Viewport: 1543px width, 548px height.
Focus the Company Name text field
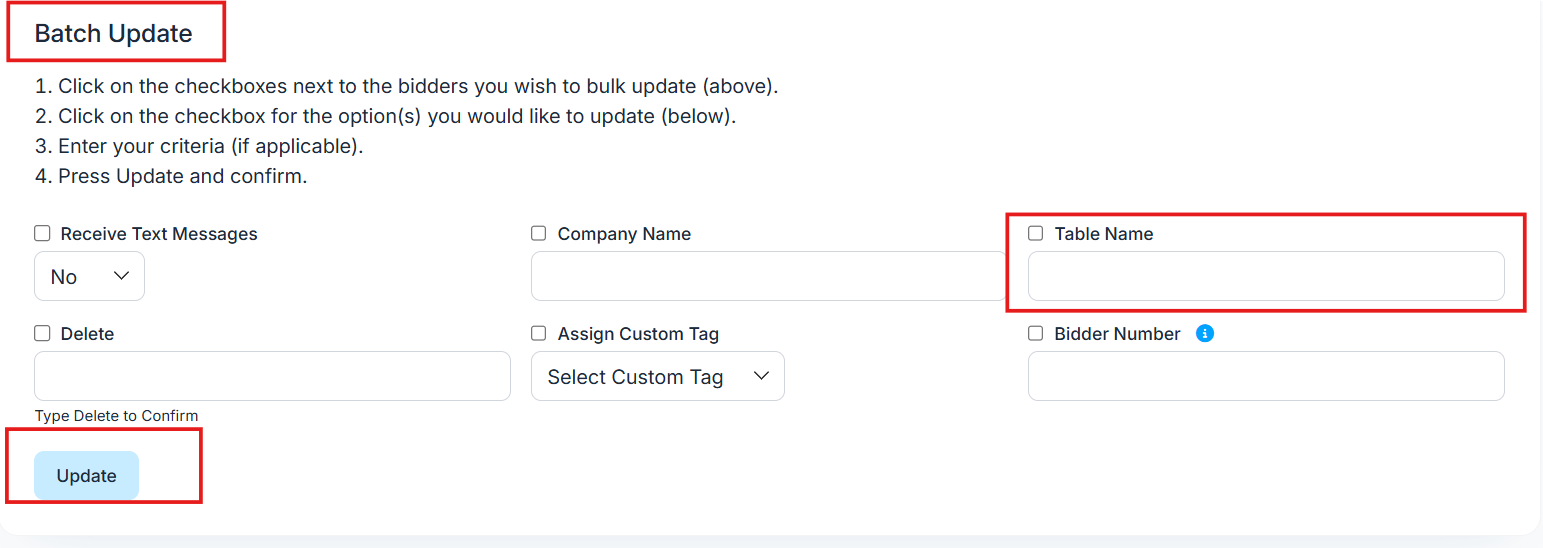[x=768, y=276]
